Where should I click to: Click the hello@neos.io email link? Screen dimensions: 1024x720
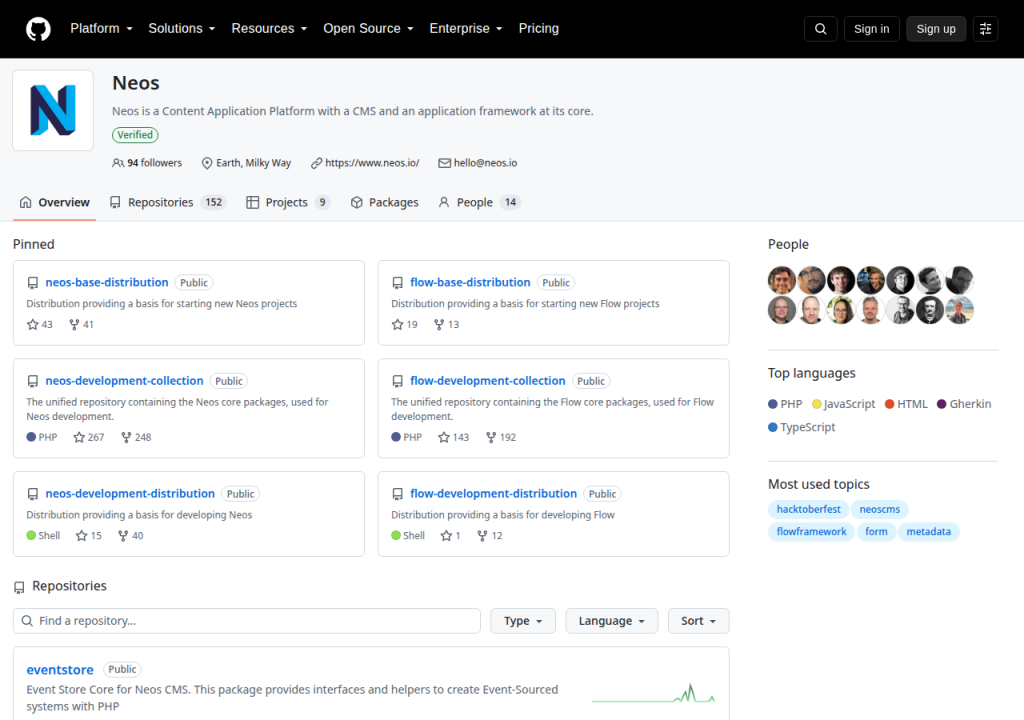(x=485, y=163)
